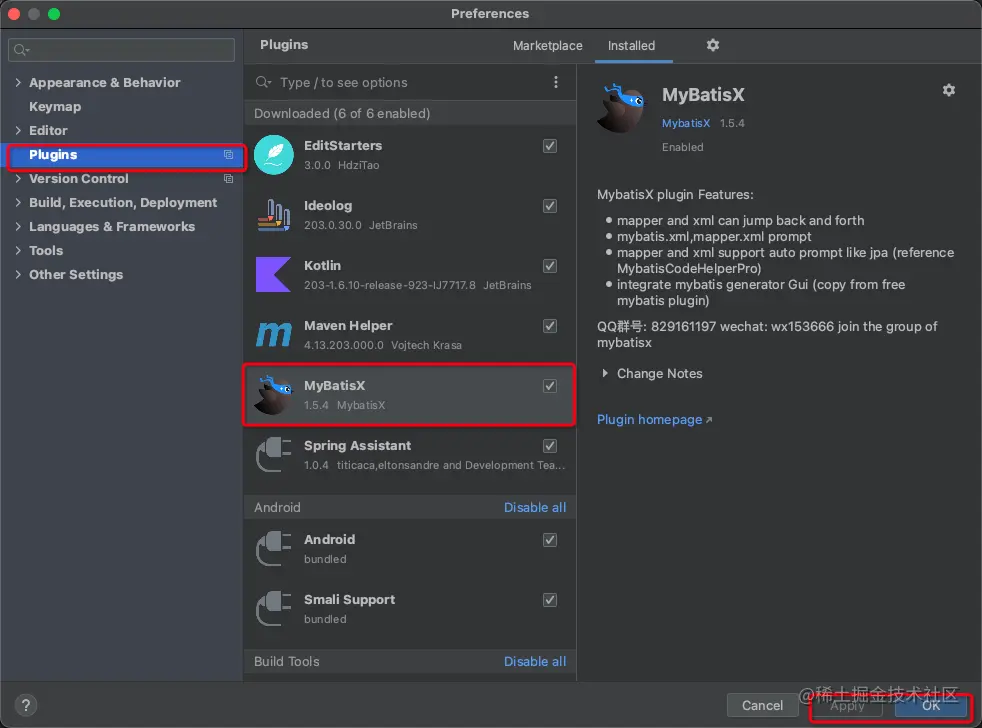The image size is (982, 728).
Task: Click the MybatisX vendor link
Action: tap(686, 123)
